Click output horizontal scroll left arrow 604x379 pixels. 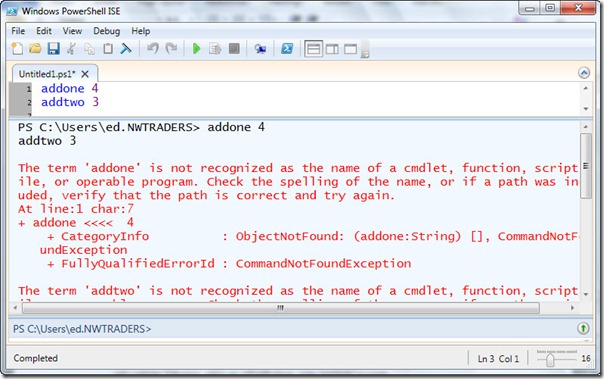[x=15, y=308]
